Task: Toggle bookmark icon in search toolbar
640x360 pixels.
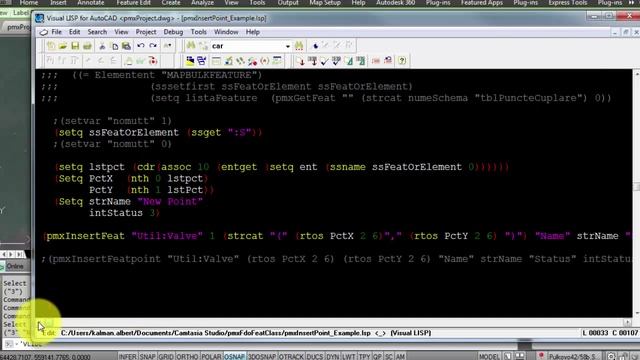Action: 315,46
